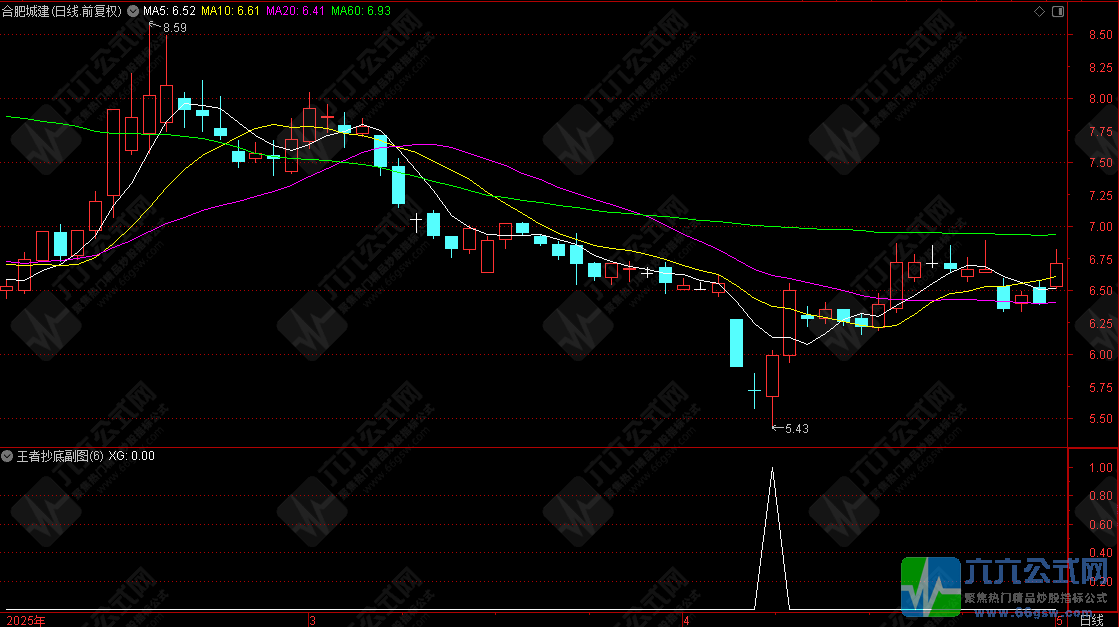Click the XG signal spike peak
1119x627 pixels.
click(772, 467)
